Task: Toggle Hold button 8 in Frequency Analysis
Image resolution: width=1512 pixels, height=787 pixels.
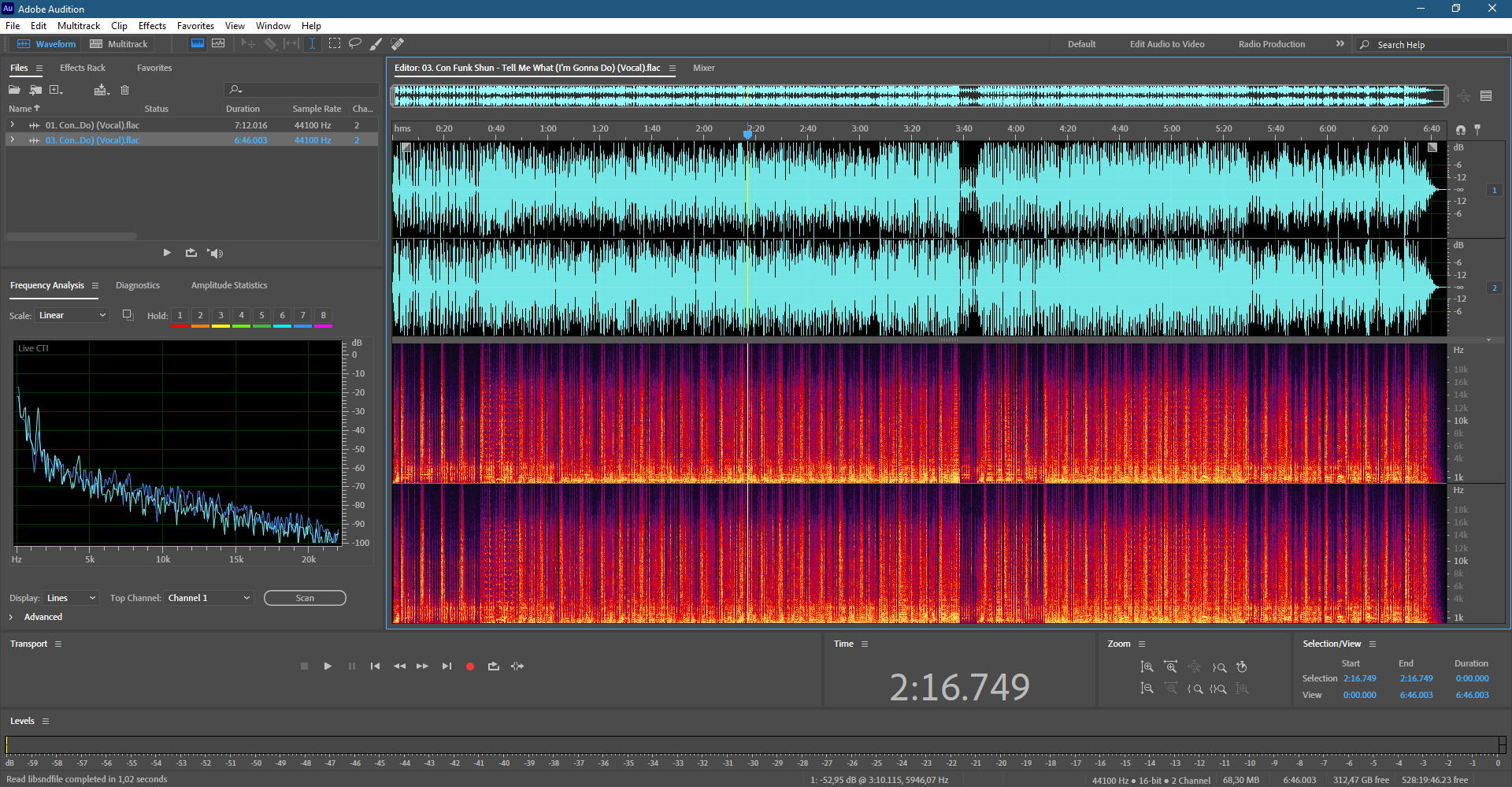Action: tap(323, 315)
